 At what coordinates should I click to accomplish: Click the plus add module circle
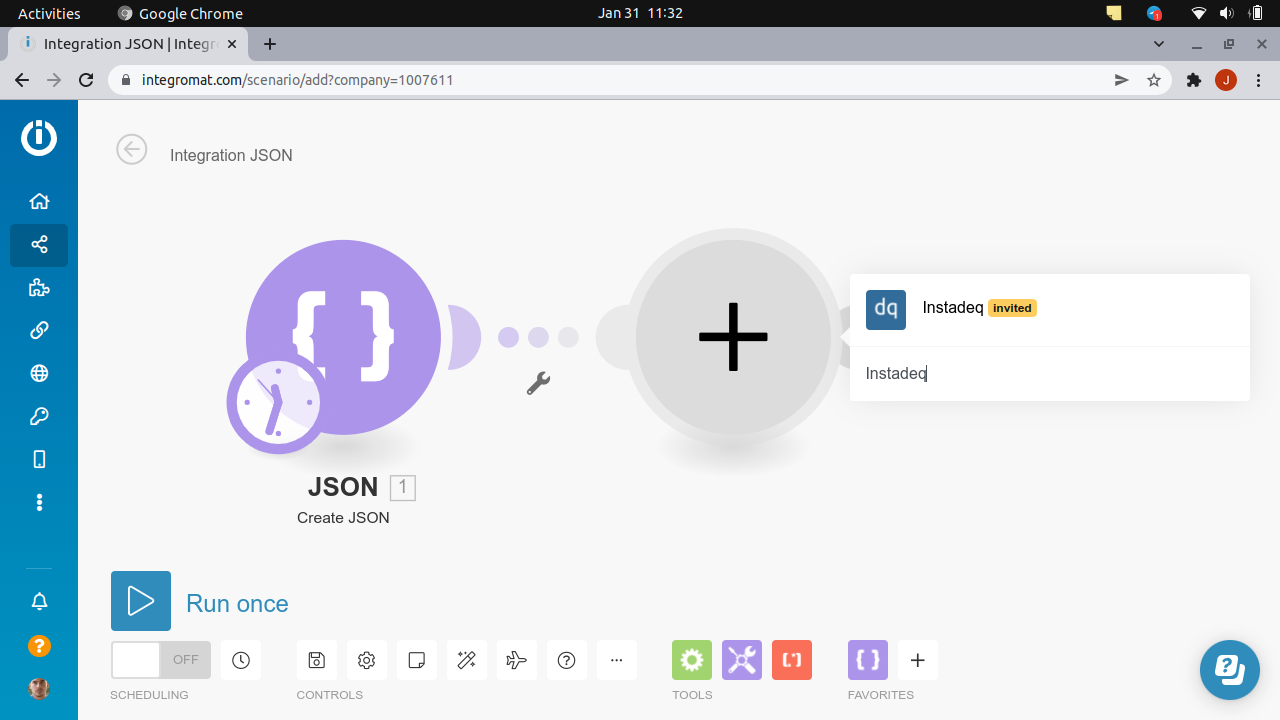733,337
